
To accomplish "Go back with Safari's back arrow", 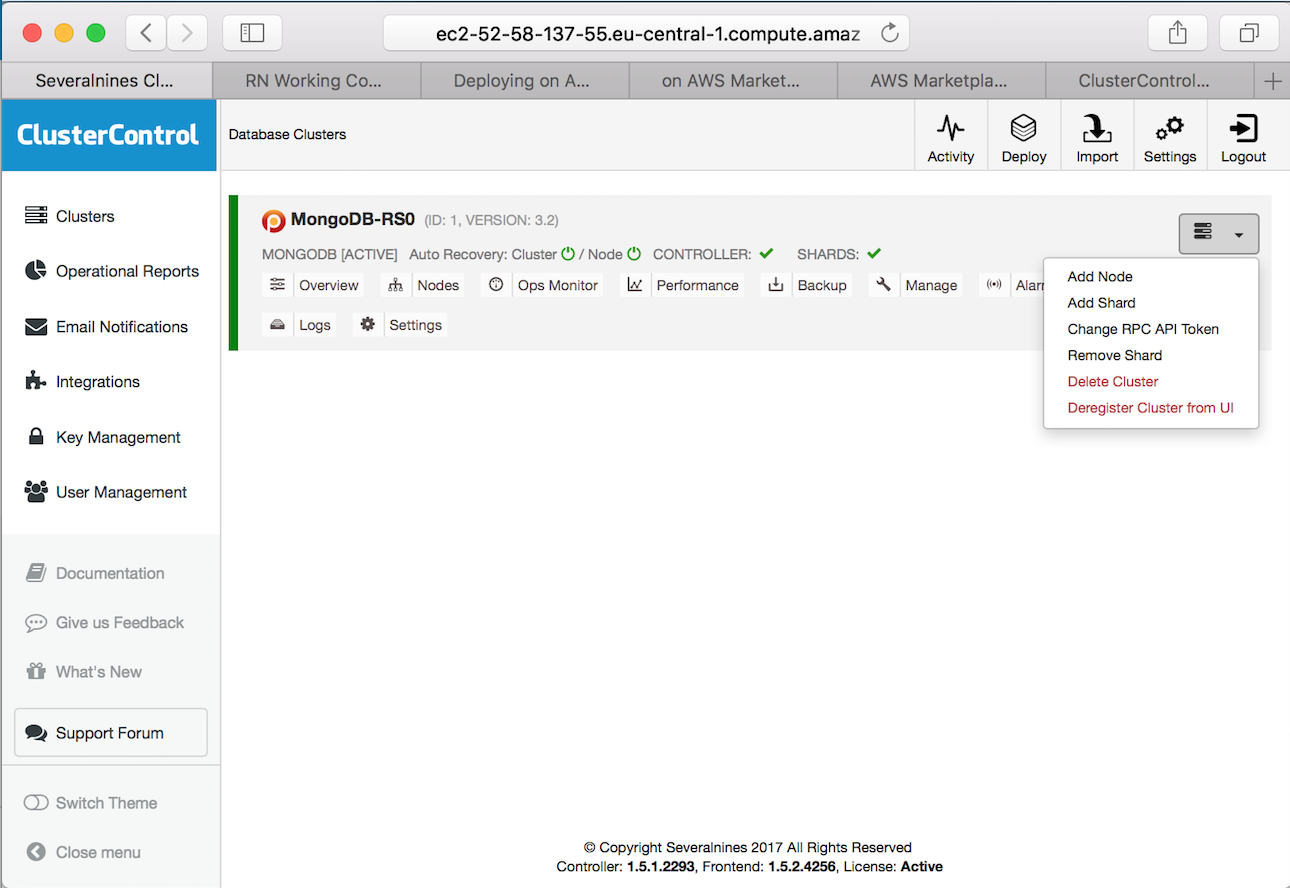I will [146, 33].
